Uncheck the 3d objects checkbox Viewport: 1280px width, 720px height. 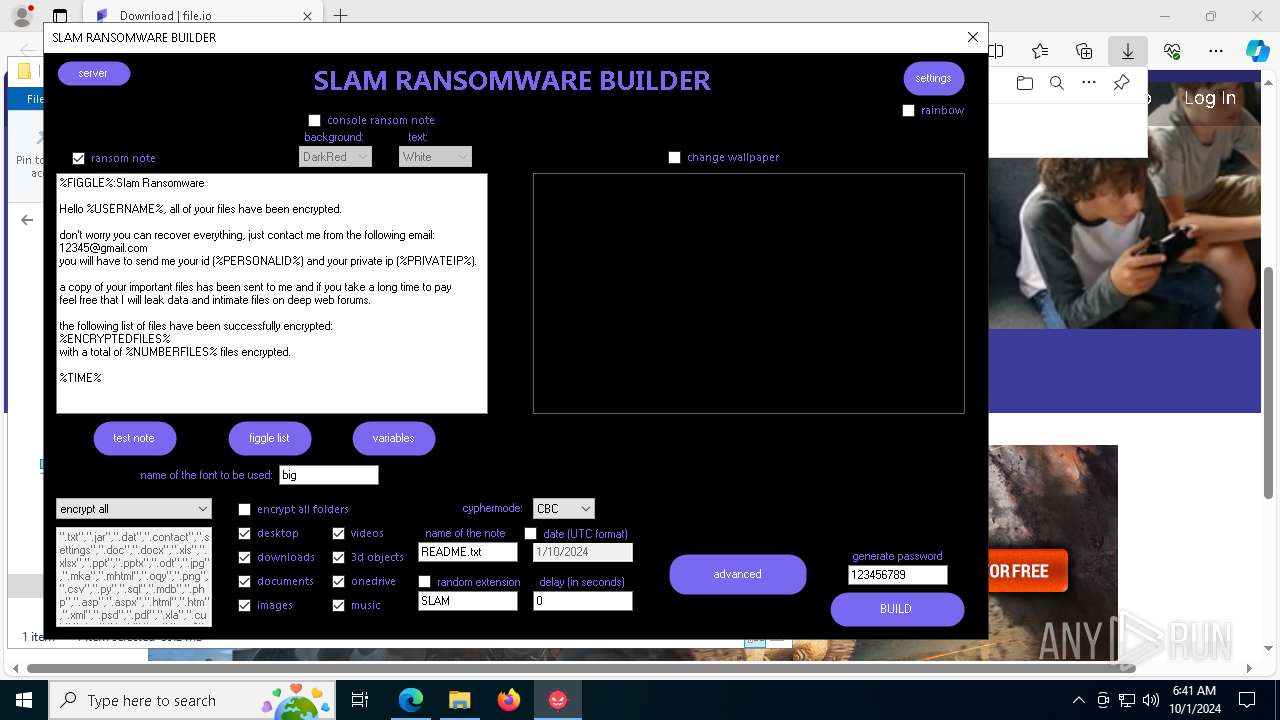[338, 557]
